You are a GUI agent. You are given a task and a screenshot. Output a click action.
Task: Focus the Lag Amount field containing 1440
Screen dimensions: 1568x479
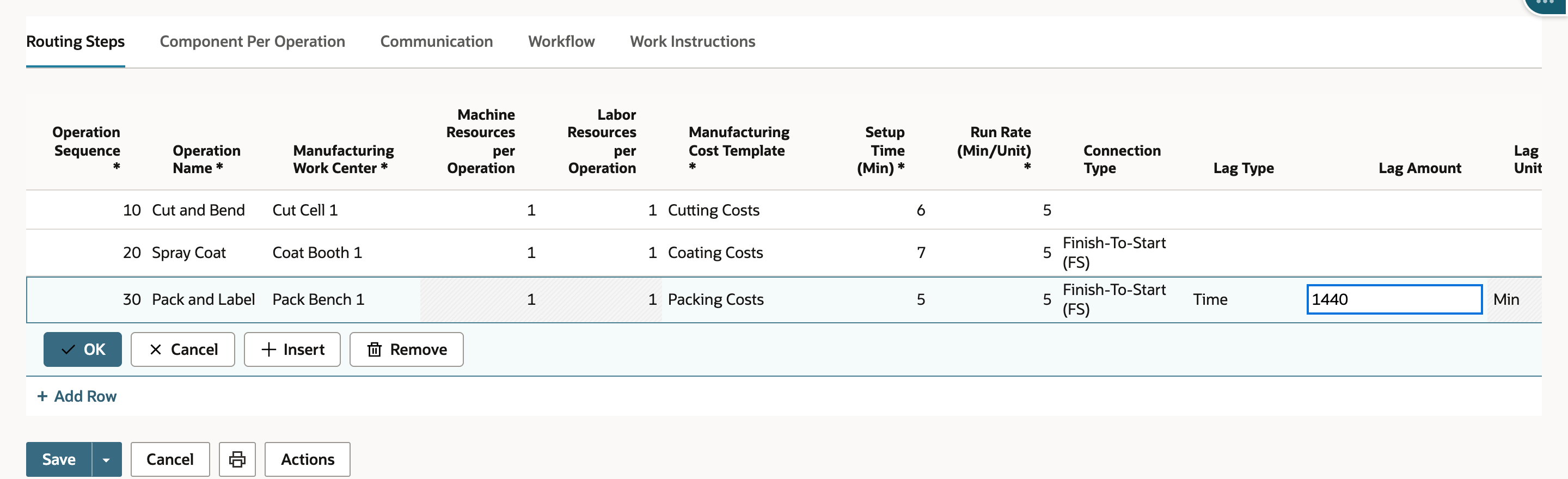point(1394,299)
